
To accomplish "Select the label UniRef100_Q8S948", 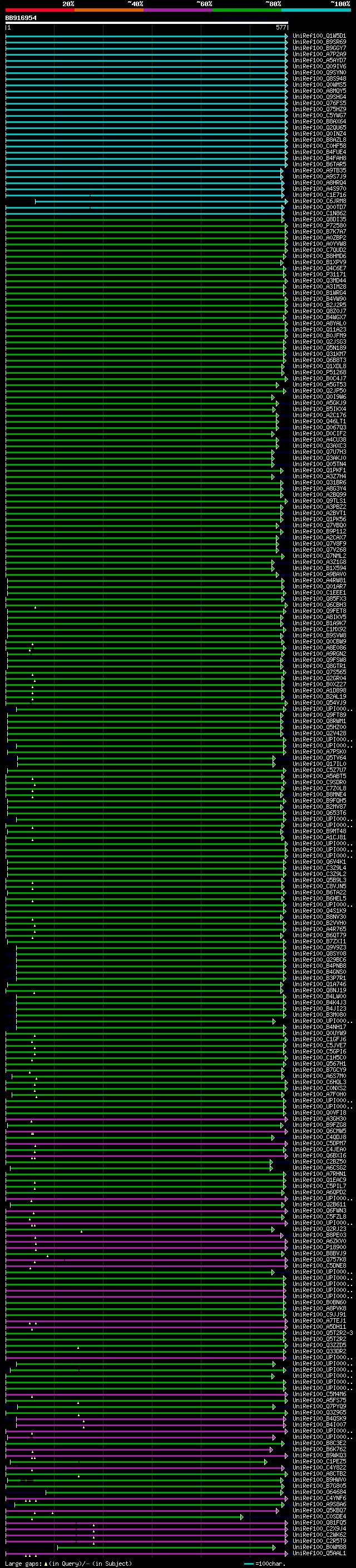I will 319,78.
